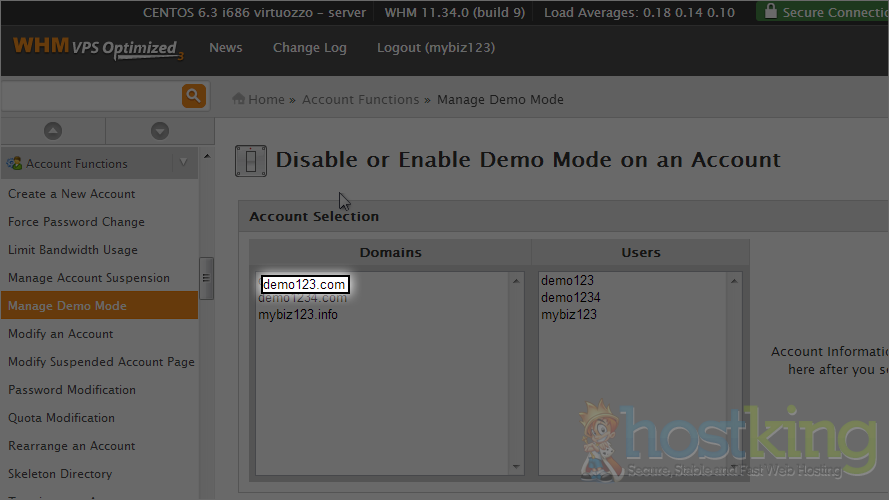Click the orange search magnifier button
The width and height of the screenshot is (889, 500).
click(193, 96)
